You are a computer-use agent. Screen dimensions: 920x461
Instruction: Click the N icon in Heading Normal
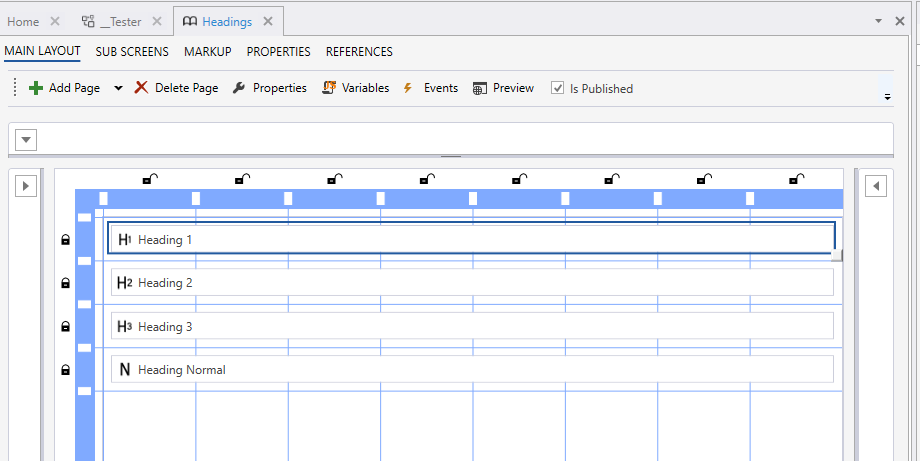coord(124,370)
